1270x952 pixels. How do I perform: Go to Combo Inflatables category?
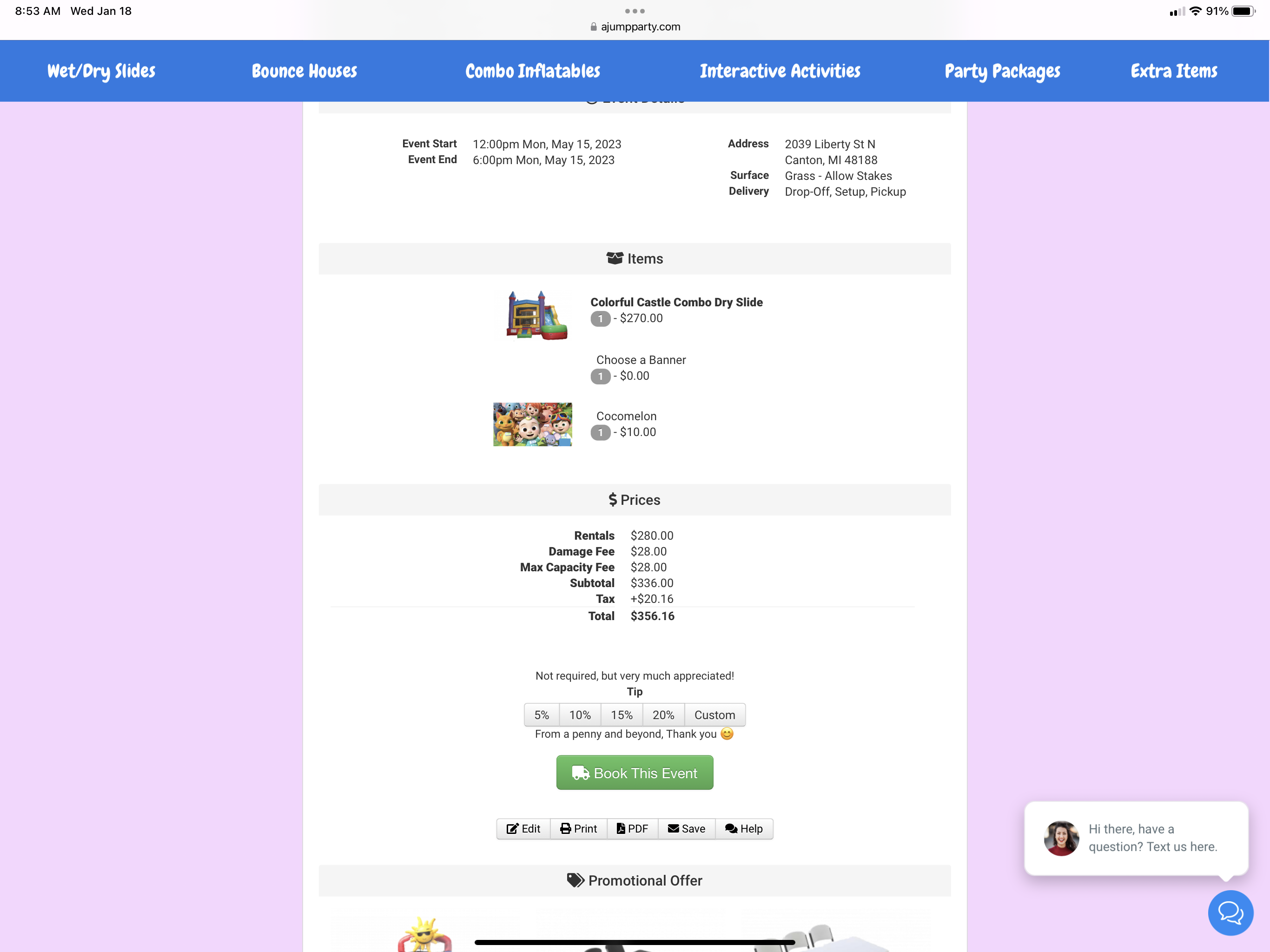532,71
